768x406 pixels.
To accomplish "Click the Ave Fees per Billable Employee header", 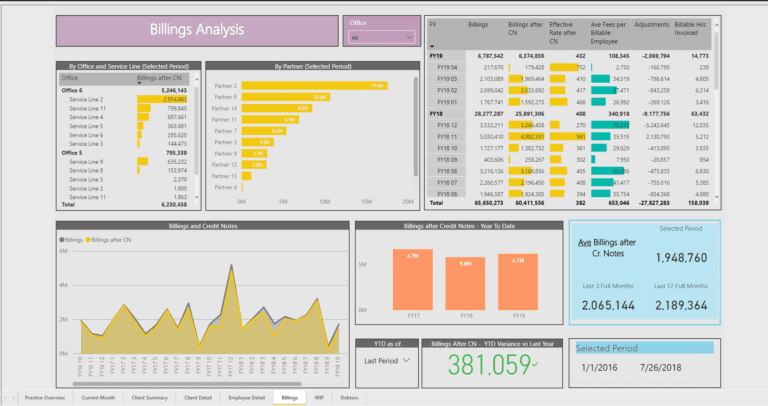I will tap(608, 33).
